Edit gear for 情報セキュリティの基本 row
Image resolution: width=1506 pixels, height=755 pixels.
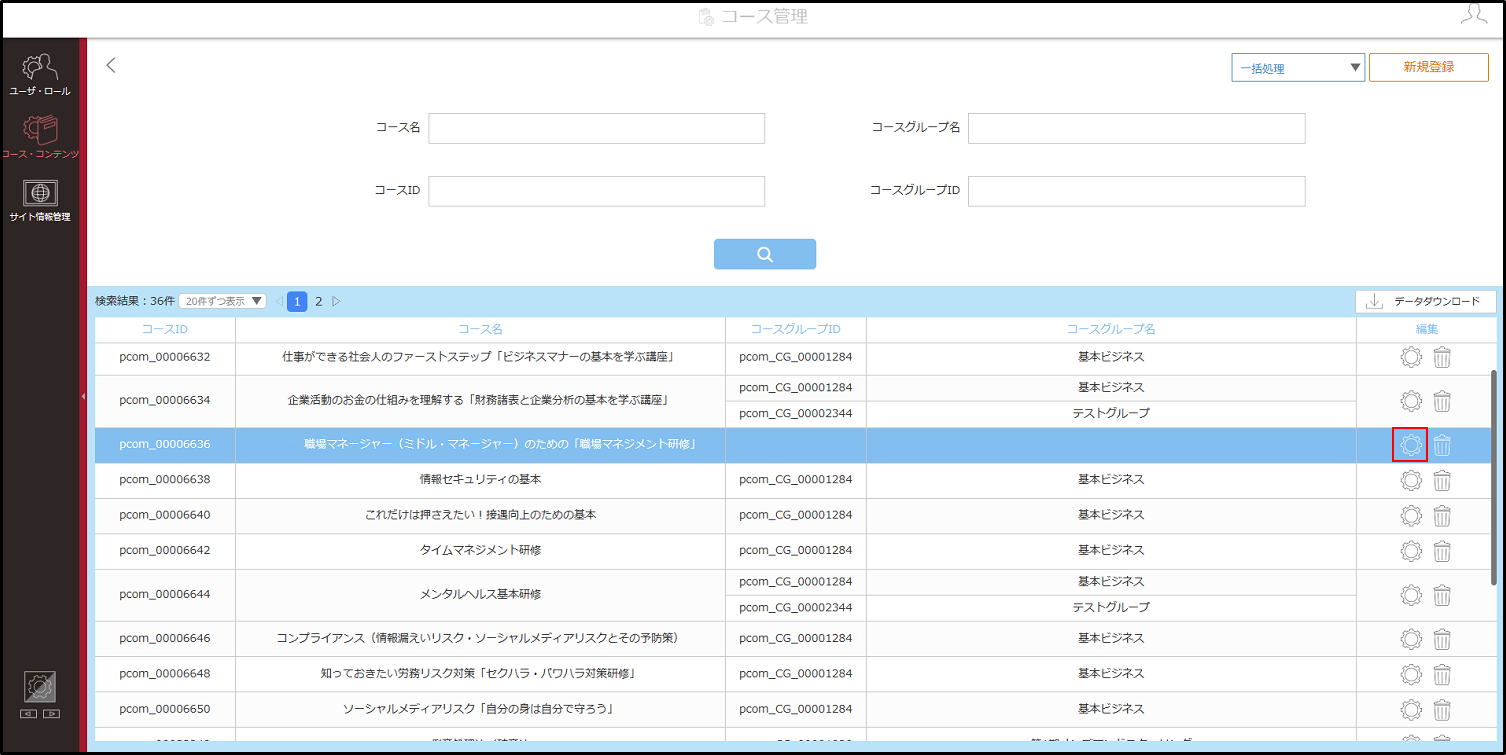pos(1411,480)
